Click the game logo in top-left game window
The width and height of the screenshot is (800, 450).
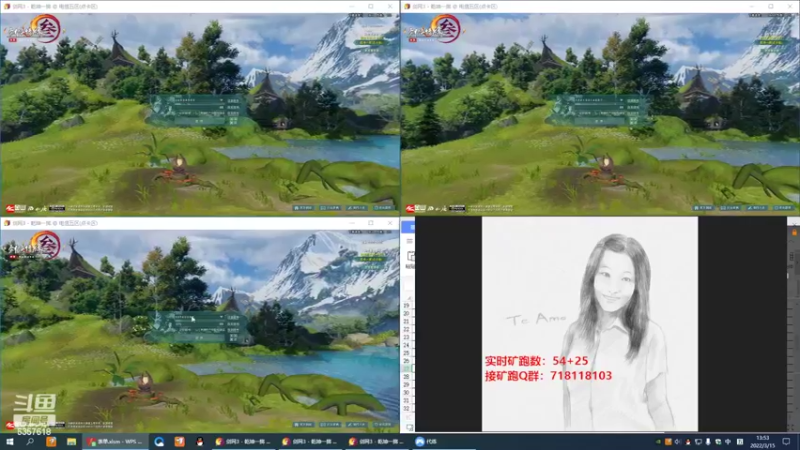[34, 29]
